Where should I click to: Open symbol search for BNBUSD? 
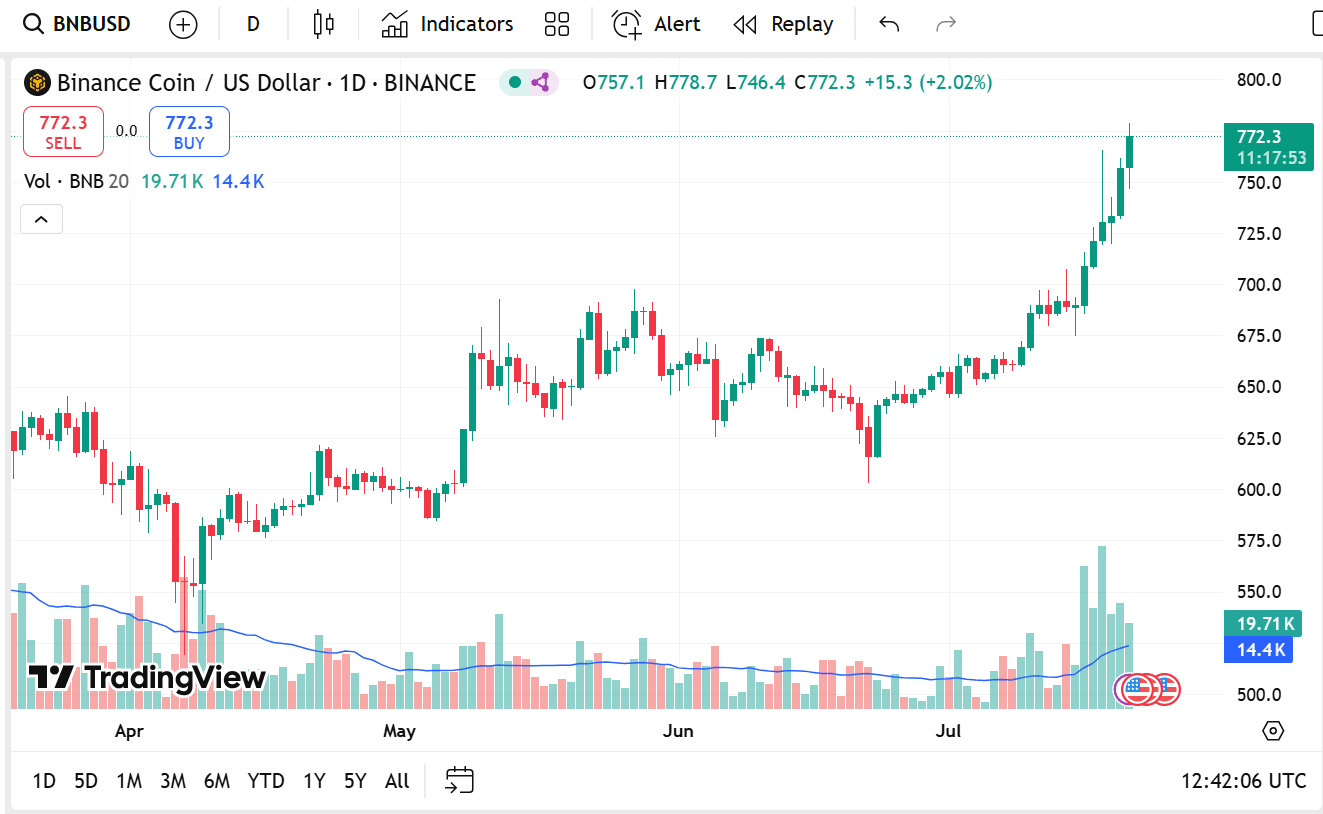pos(77,24)
